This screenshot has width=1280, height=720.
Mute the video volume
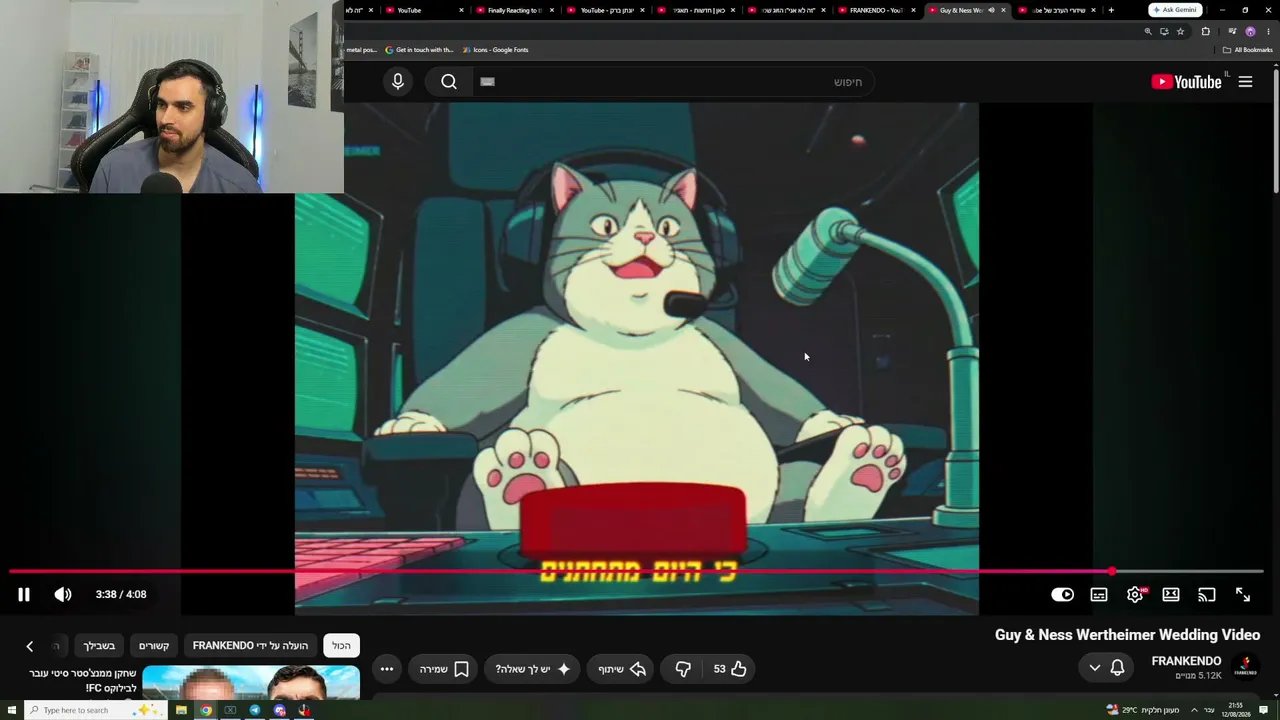[63, 594]
